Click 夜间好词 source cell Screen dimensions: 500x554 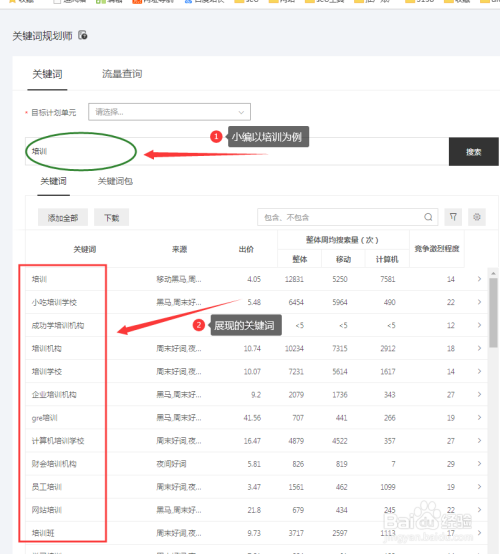click(171, 464)
